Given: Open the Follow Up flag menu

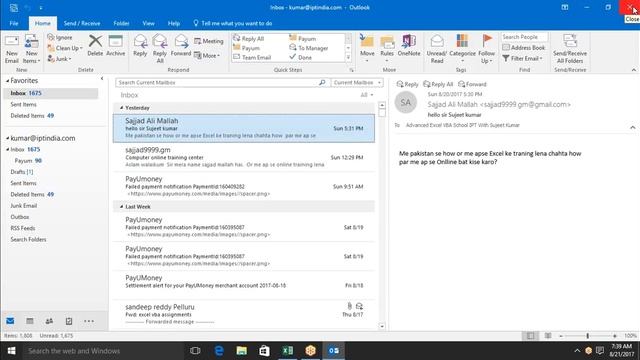Looking at the screenshot, I should tap(487, 49).
